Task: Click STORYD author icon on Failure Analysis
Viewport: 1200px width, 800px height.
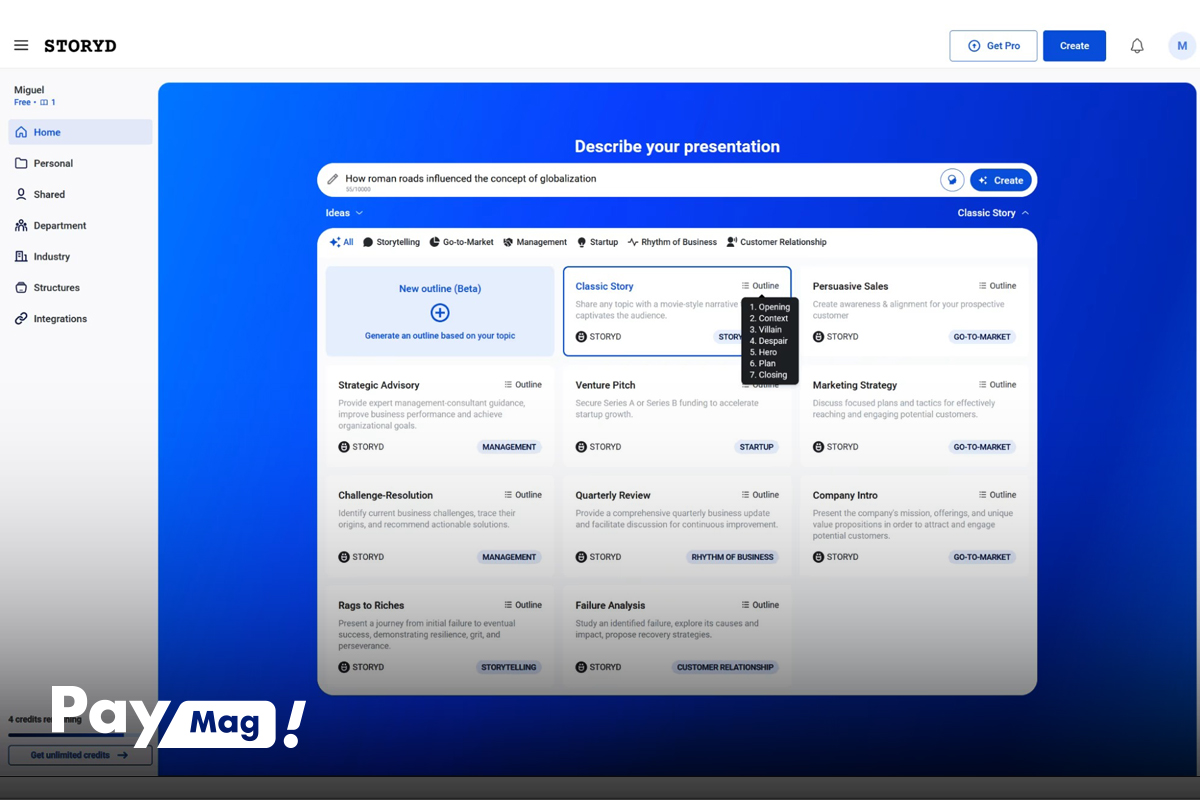Action: coord(581,667)
